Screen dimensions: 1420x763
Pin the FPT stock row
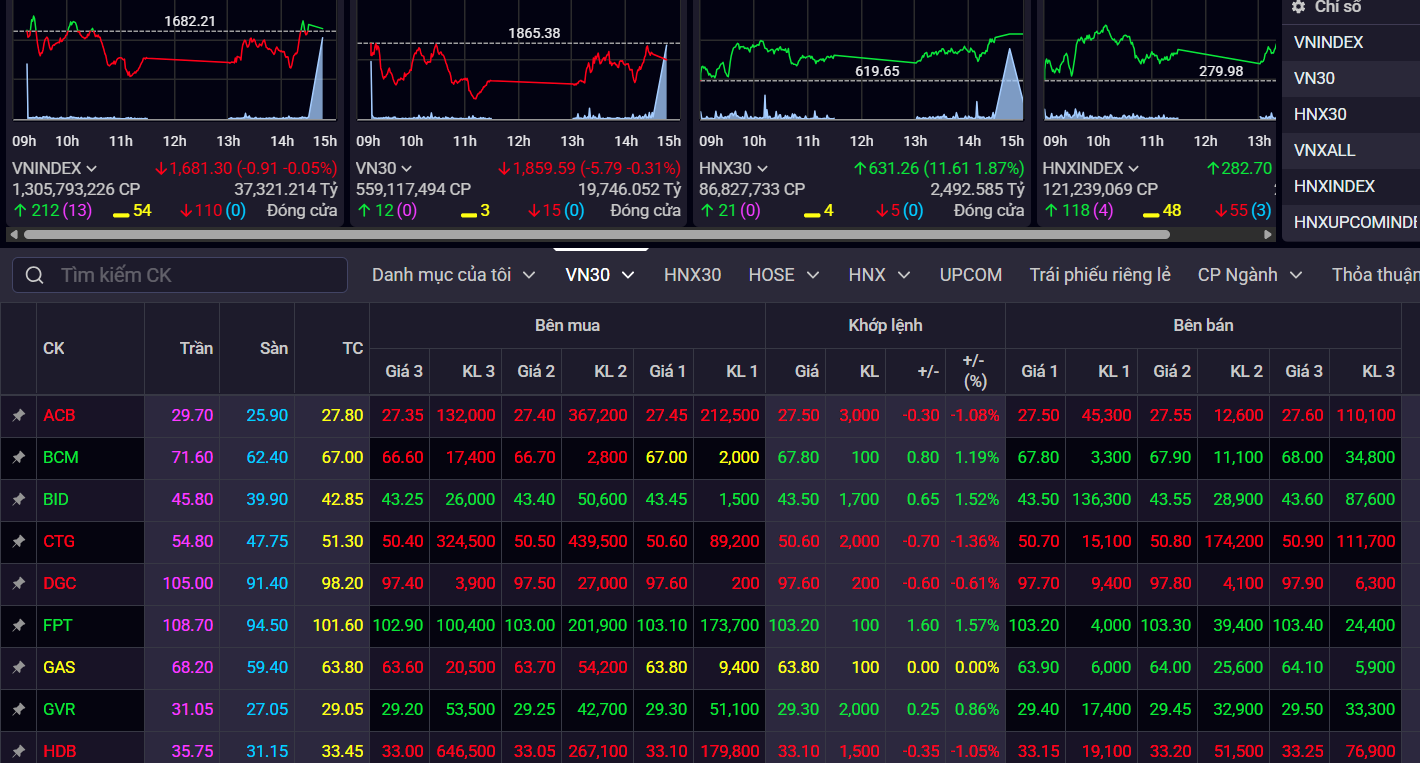(18, 625)
